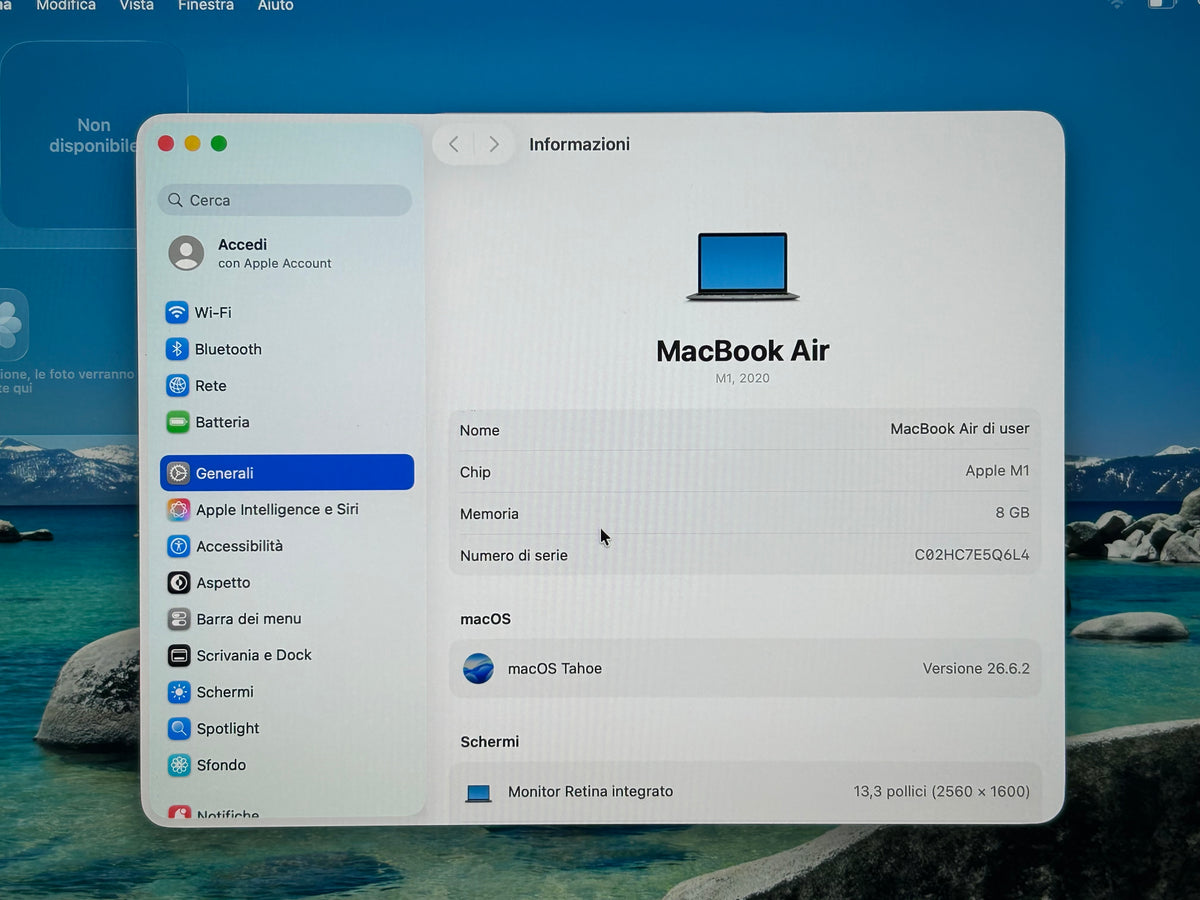1200x900 pixels.
Task: Click the 13,3 pollici resolution text
Action: [941, 791]
